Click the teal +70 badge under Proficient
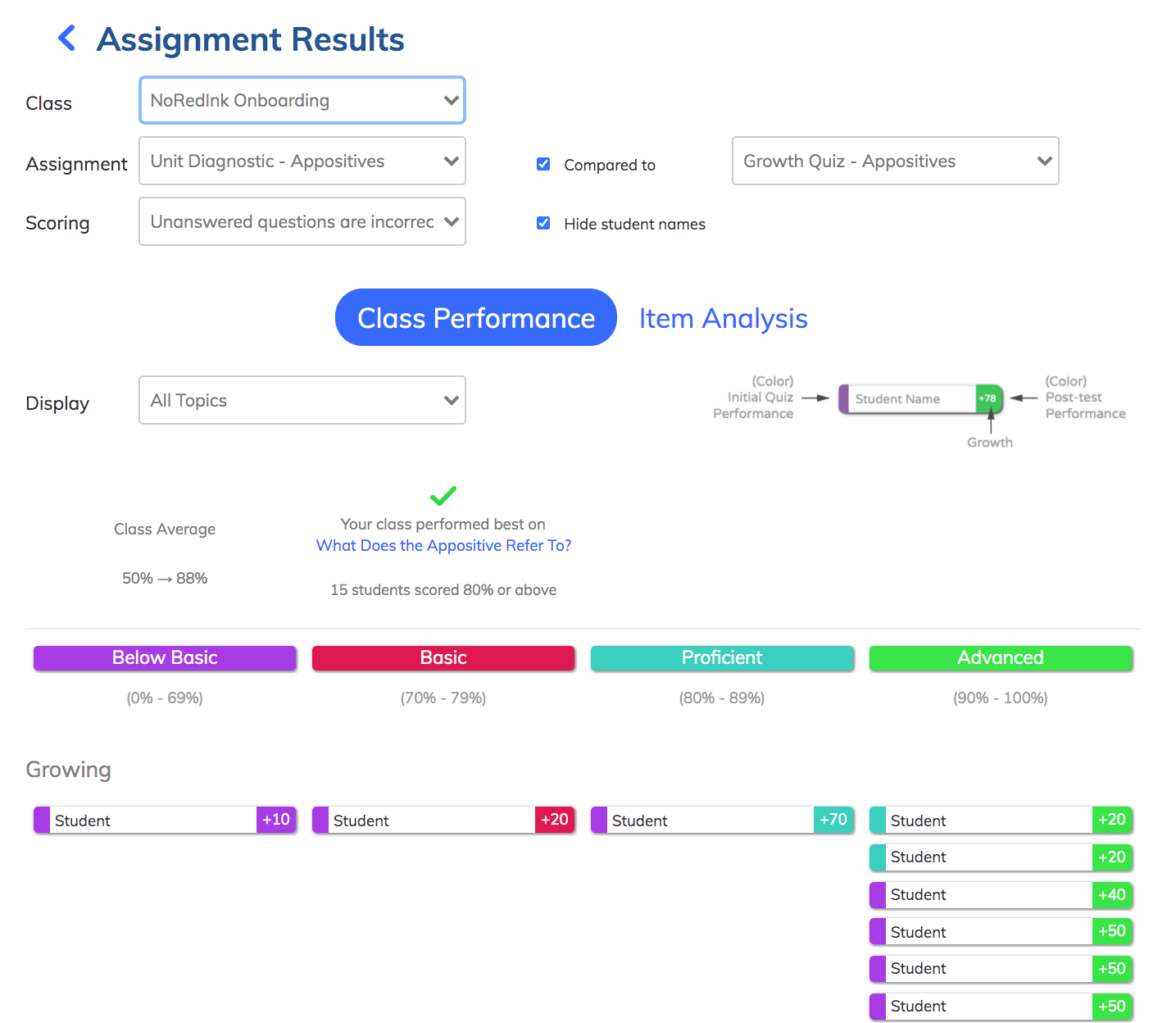This screenshot has height=1023, width=1176. 833,820
